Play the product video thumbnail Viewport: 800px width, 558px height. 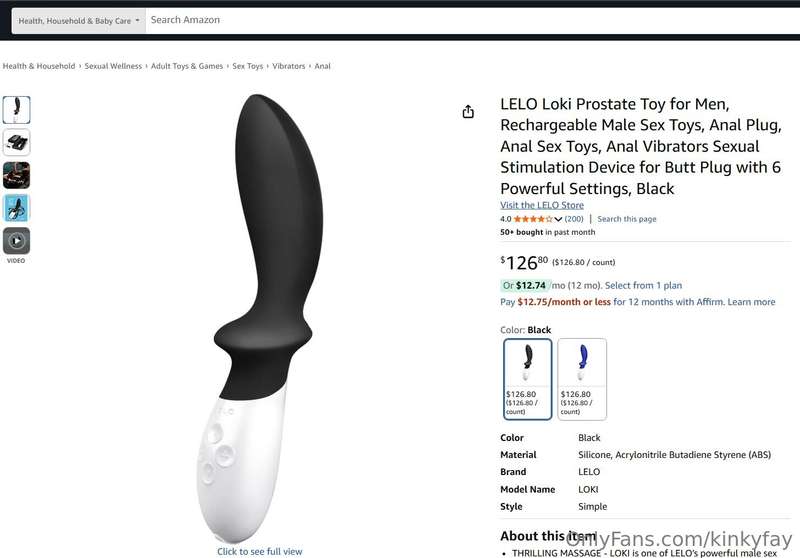pyautogui.click(x=16, y=241)
